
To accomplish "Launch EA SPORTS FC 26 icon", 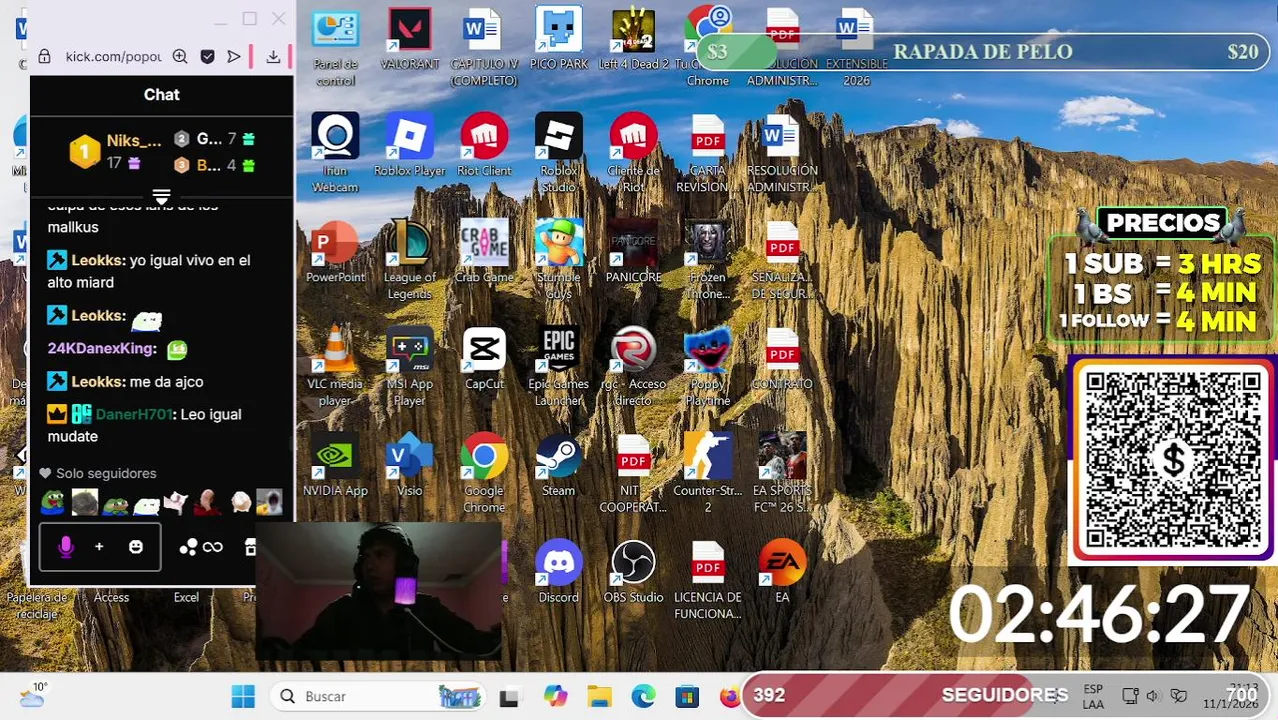I will coord(782,472).
